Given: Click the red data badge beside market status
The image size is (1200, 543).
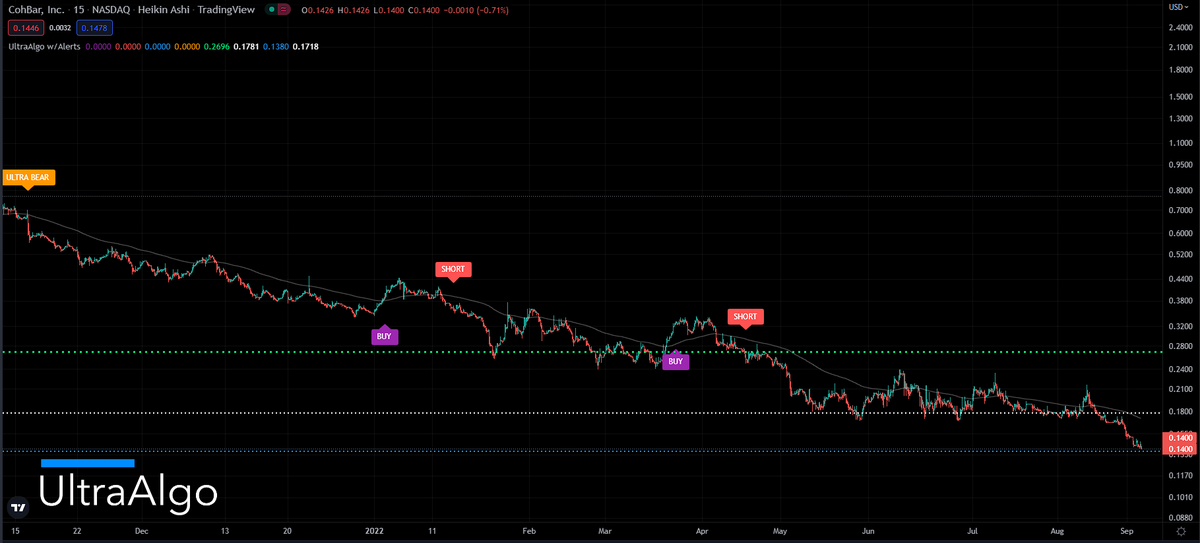Looking at the screenshot, I should tap(282, 9).
